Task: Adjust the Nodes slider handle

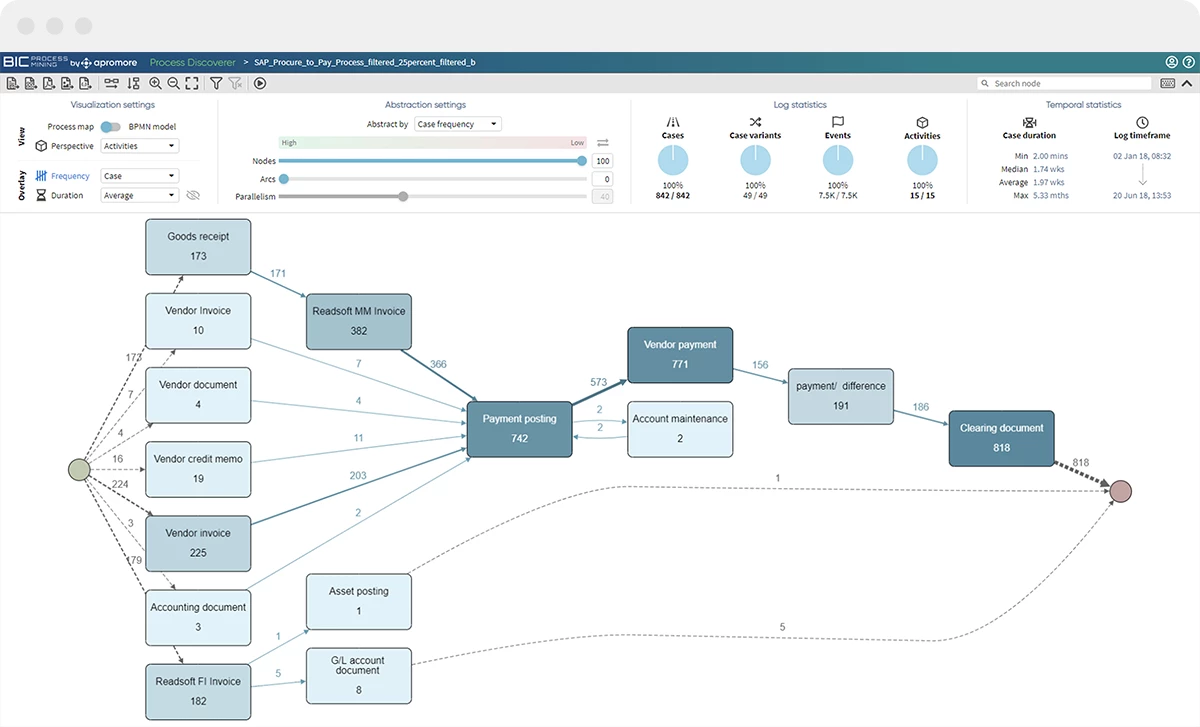Action: pyautogui.click(x=583, y=160)
